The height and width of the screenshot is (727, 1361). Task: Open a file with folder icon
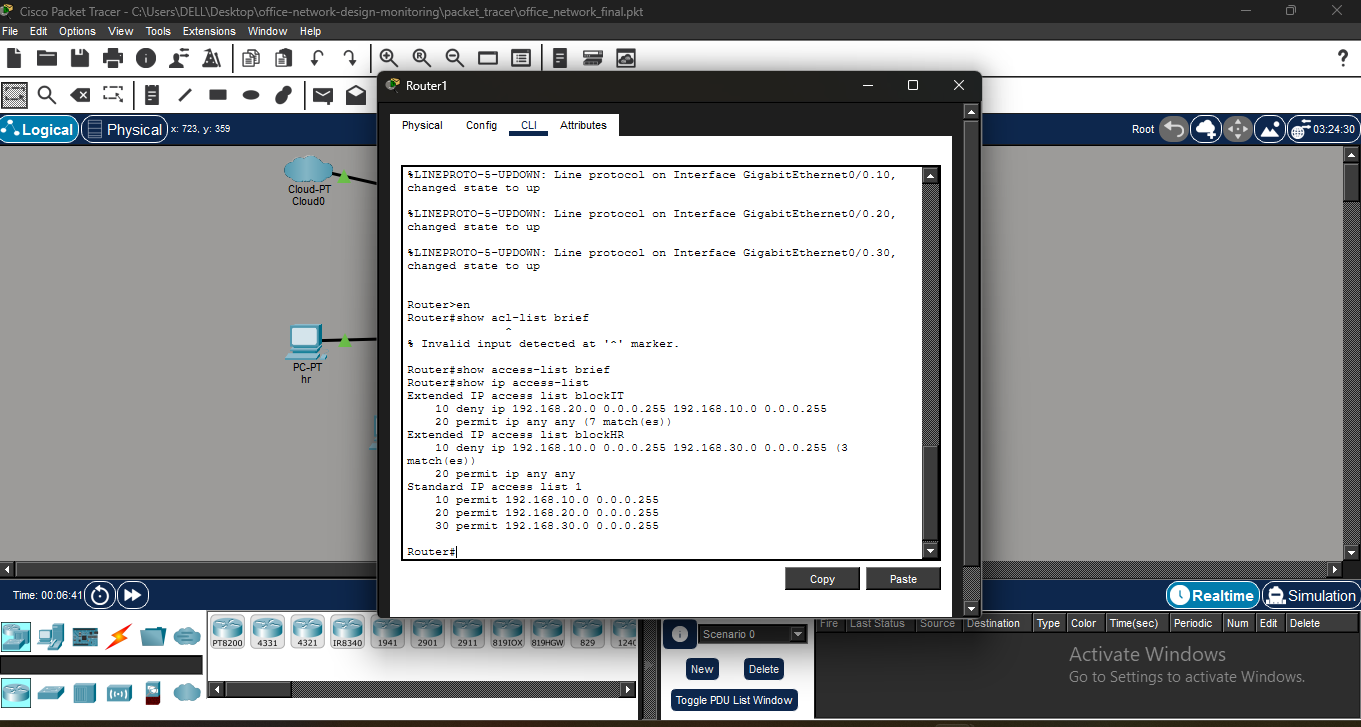tap(47, 58)
